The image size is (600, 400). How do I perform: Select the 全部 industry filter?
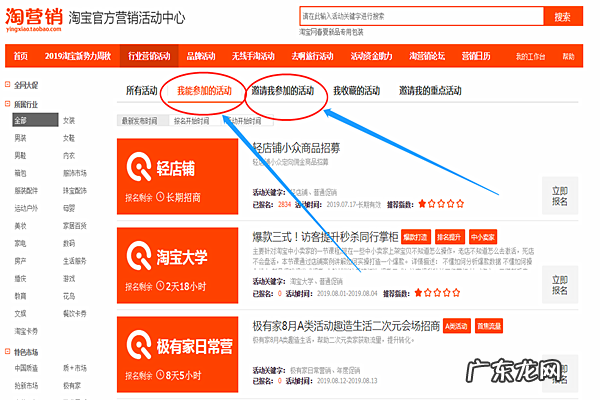click(x=35, y=120)
